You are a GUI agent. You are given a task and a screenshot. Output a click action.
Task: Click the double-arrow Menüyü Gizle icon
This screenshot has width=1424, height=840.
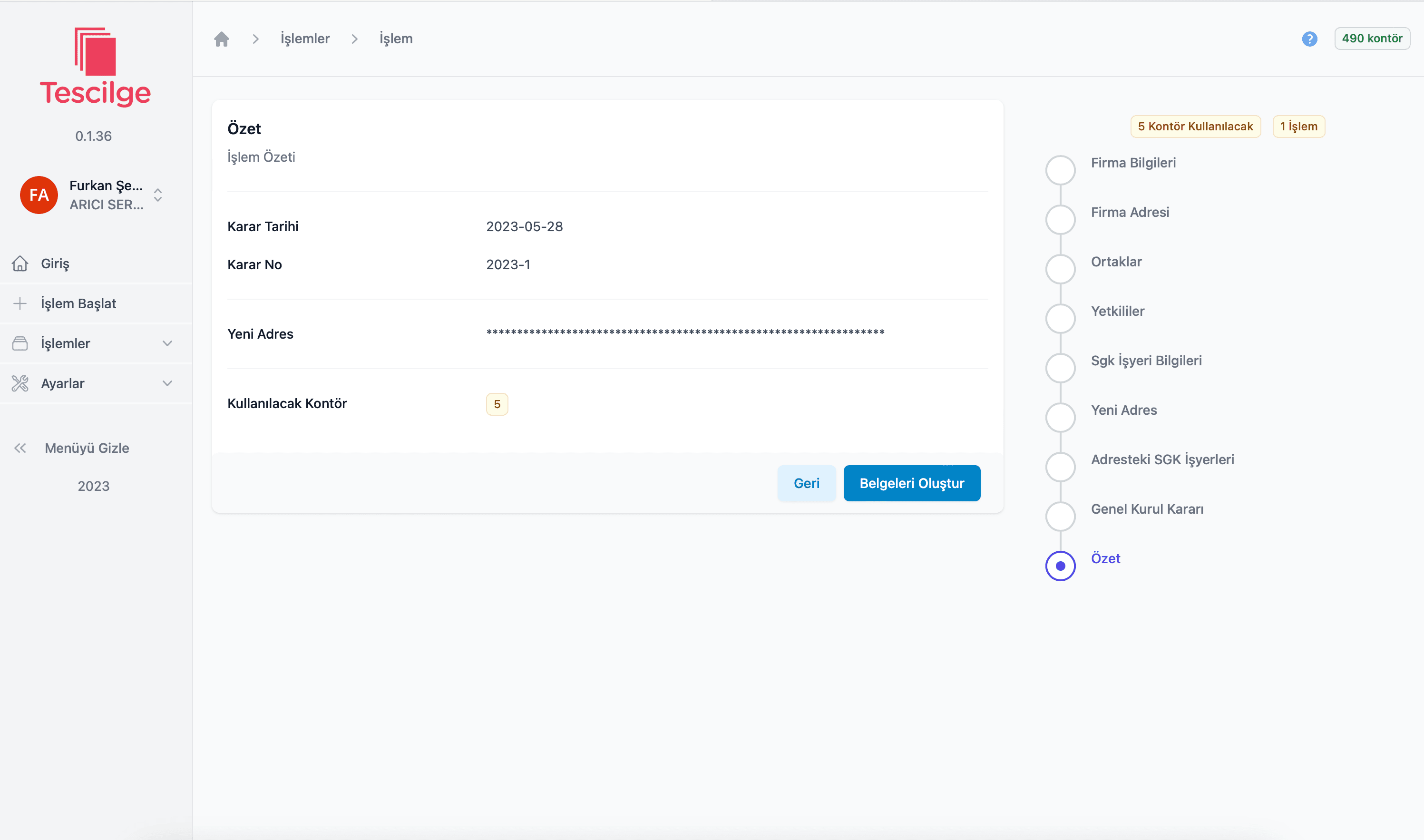pos(20,449)
